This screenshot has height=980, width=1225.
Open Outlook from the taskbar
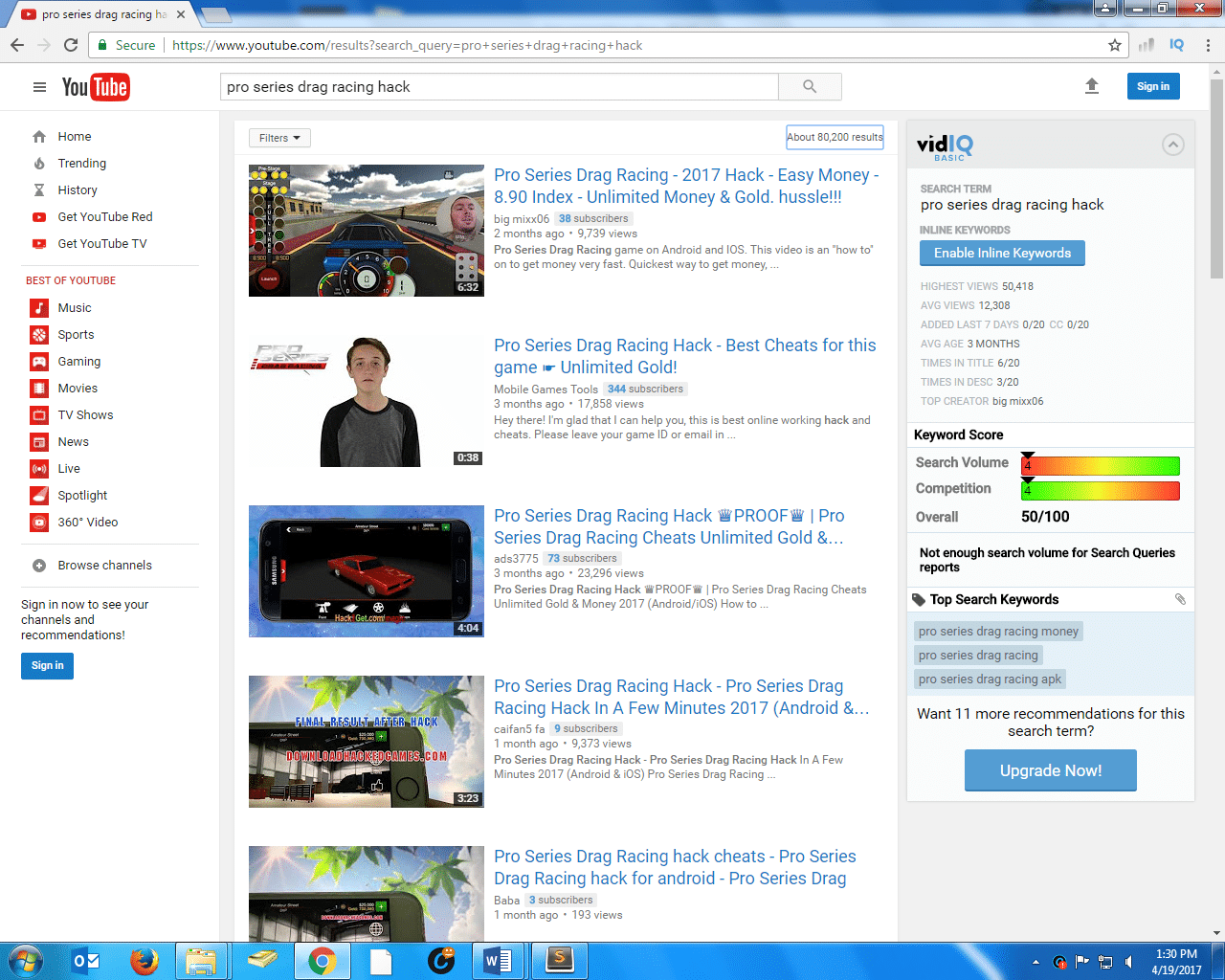[86, 960]
